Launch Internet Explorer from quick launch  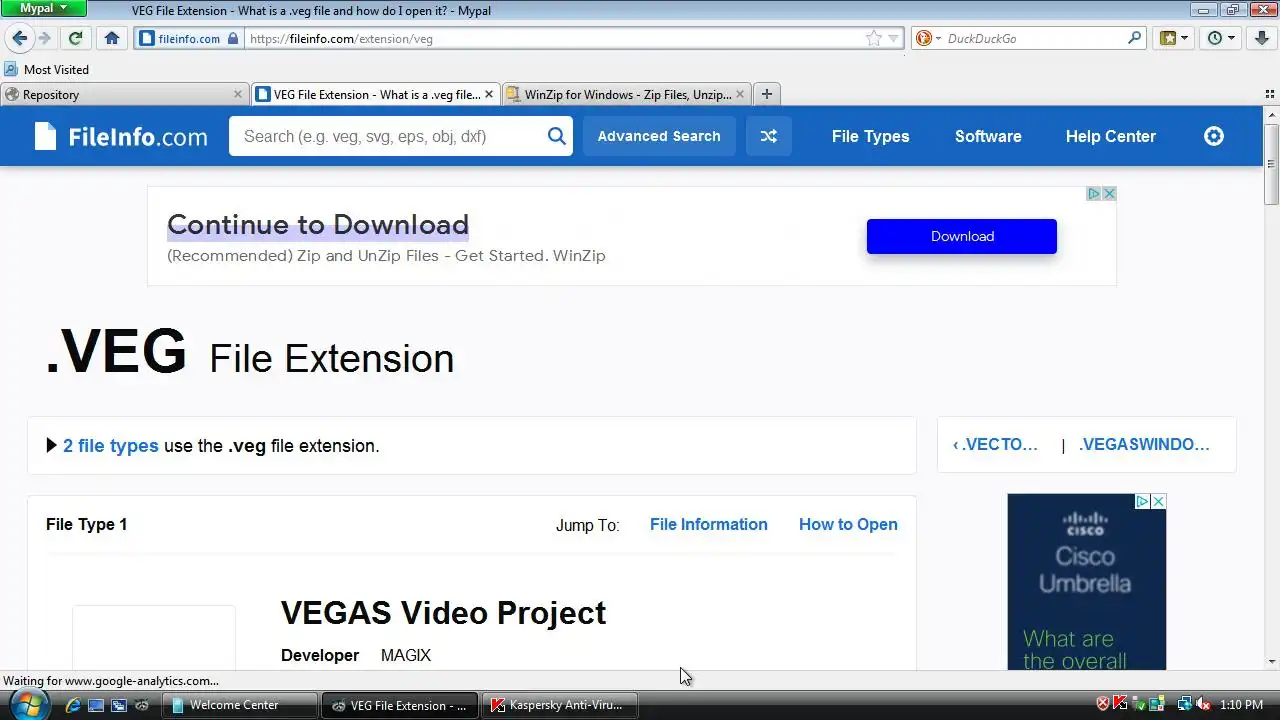tap(73, 705)
